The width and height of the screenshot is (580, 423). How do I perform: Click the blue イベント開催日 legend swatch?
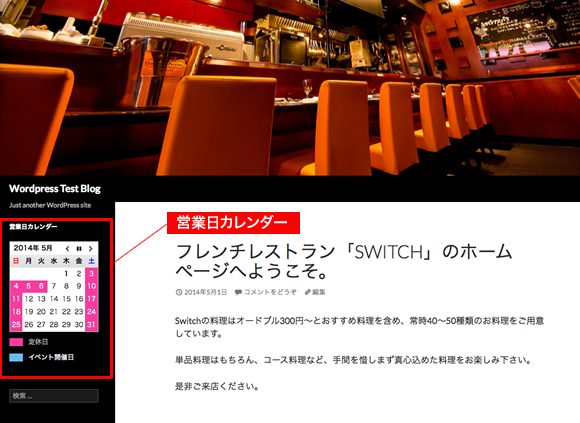click(x=16, y=357)
